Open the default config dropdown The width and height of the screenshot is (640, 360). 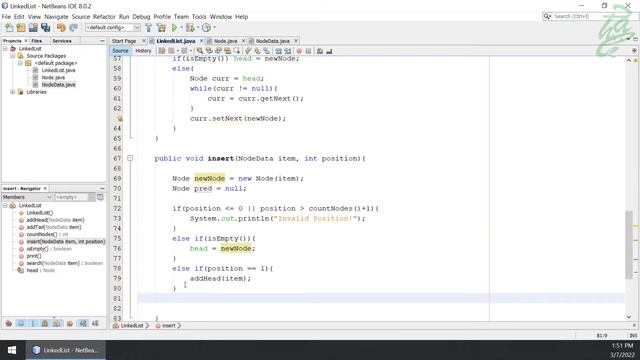pyautogui.click(x=113, y=27)
